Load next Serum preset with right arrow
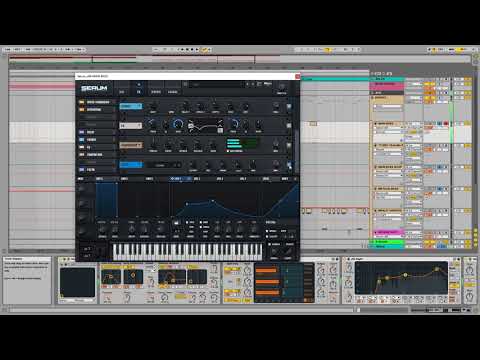The height and width of the screenshot is (360, 480). pyautogui.click(x=253, y=85)
